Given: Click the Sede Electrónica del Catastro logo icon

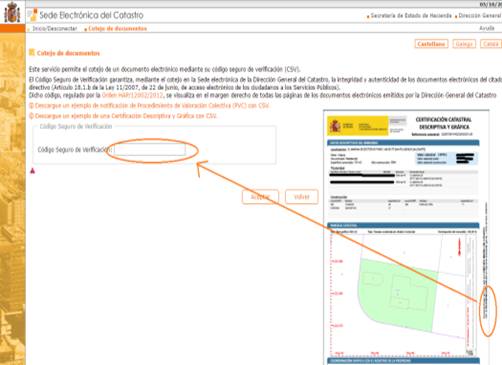Looking at the screenshot, I should (32, 15).
